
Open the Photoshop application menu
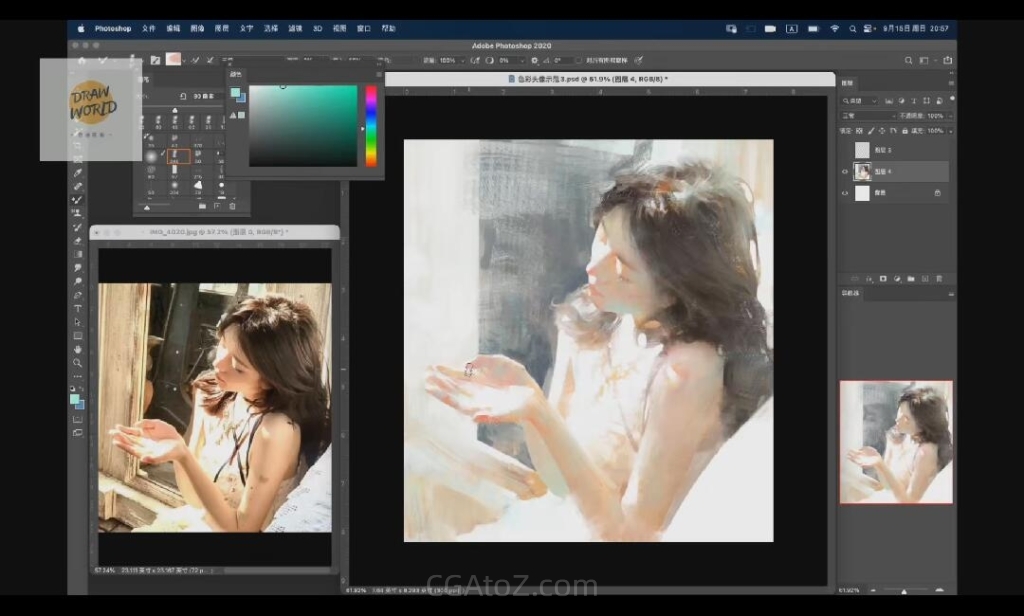click(113, 29)
